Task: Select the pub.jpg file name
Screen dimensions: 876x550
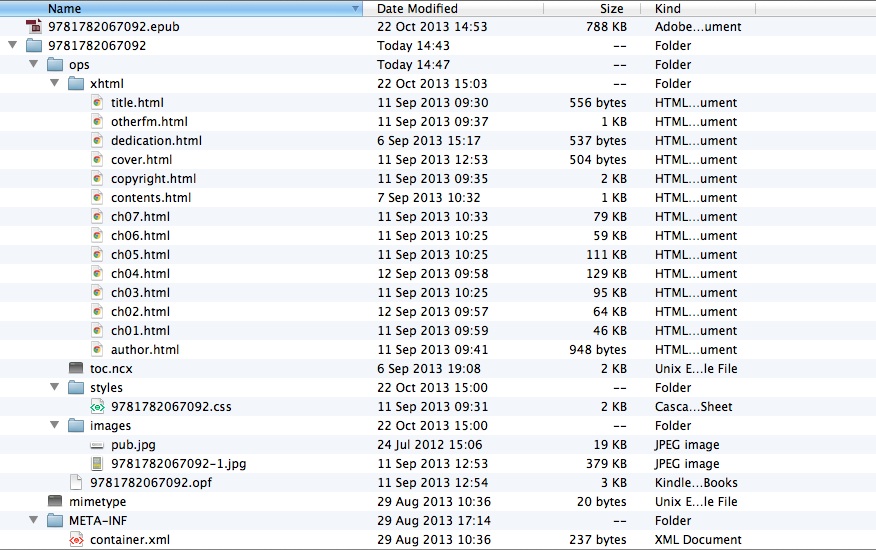Action: pyautogui.click(x=133, y=445)
